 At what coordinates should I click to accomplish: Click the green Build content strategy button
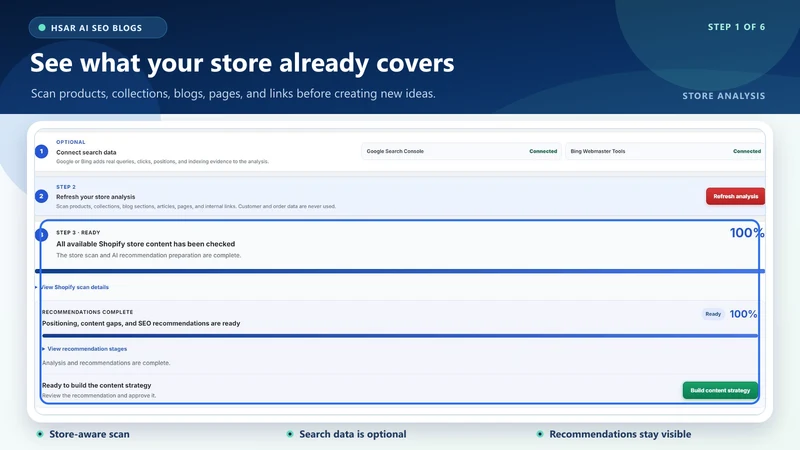tap(720, 390)
